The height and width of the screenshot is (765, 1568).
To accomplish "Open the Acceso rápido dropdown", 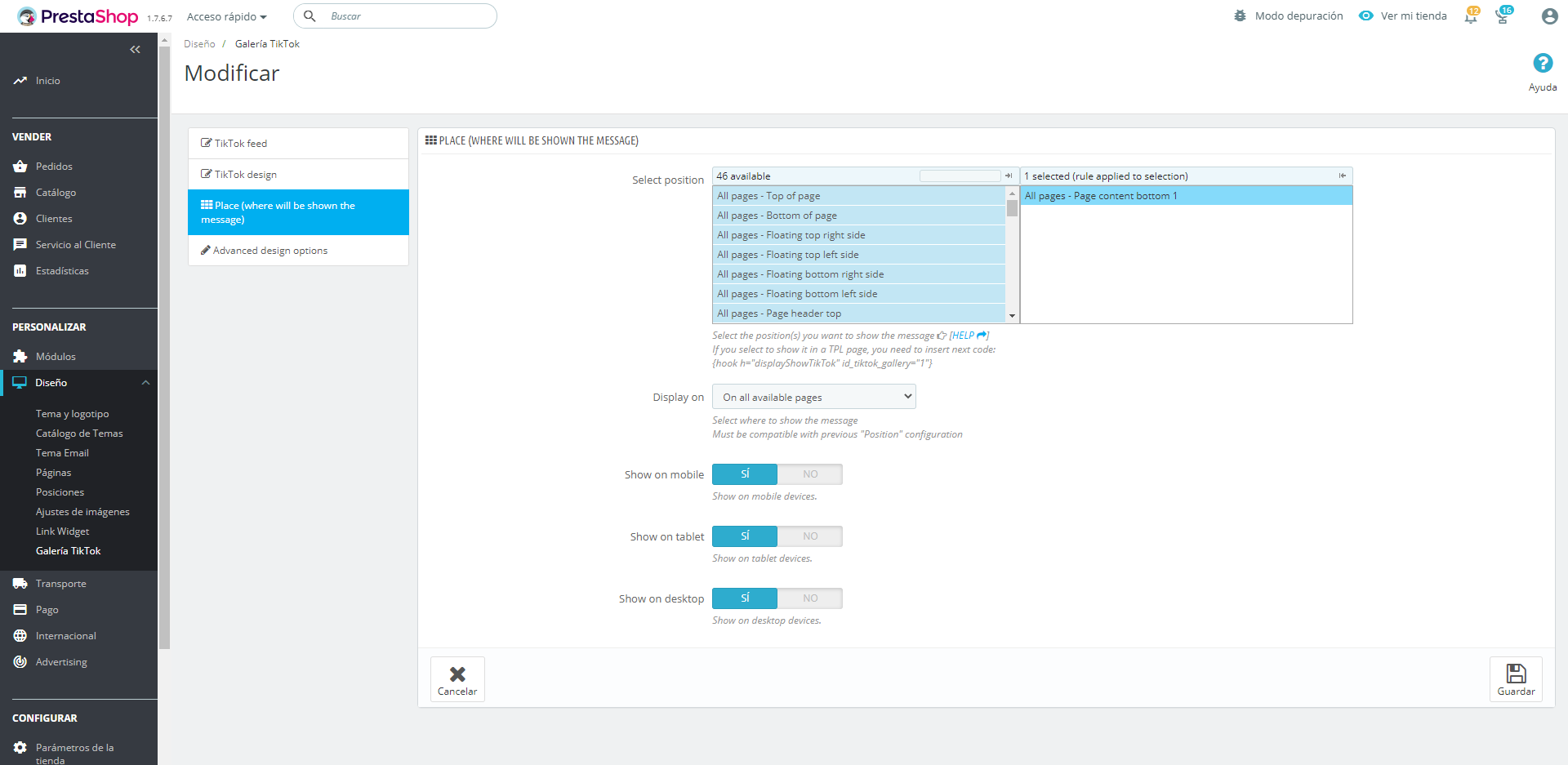I will [x=227, y=16].
